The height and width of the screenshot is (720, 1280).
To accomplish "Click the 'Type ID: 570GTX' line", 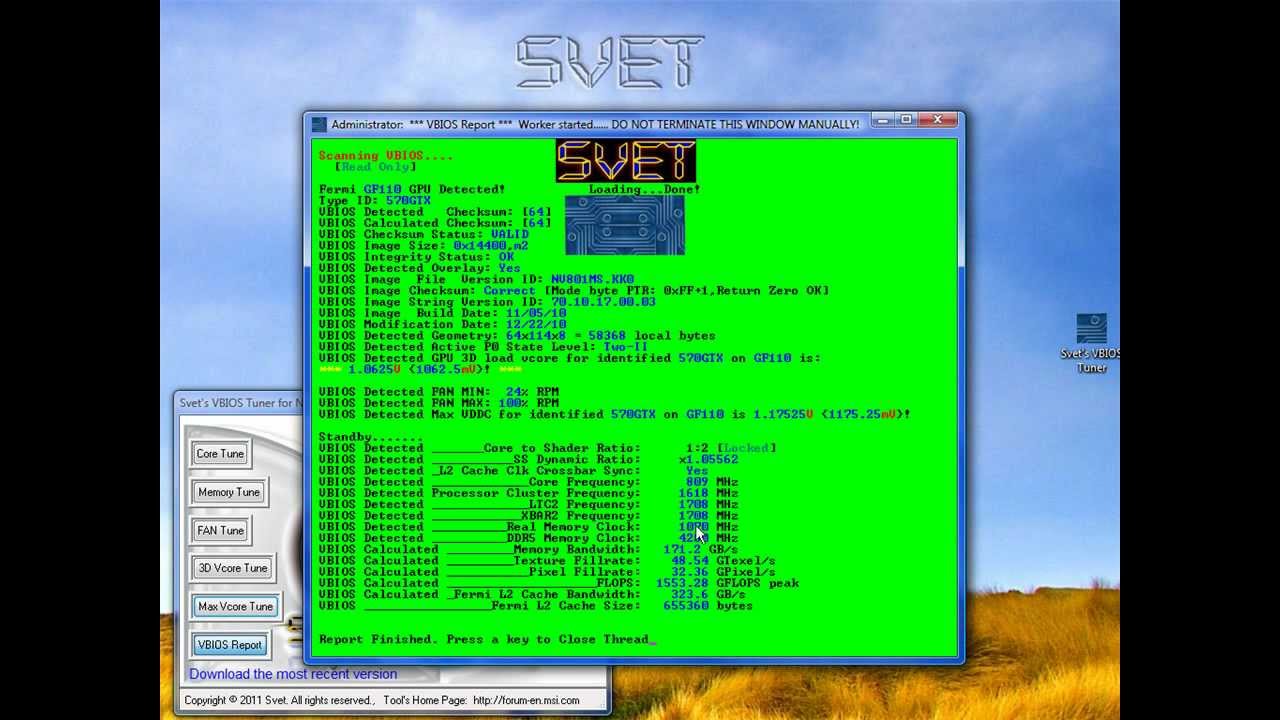I will coord(375,200).
